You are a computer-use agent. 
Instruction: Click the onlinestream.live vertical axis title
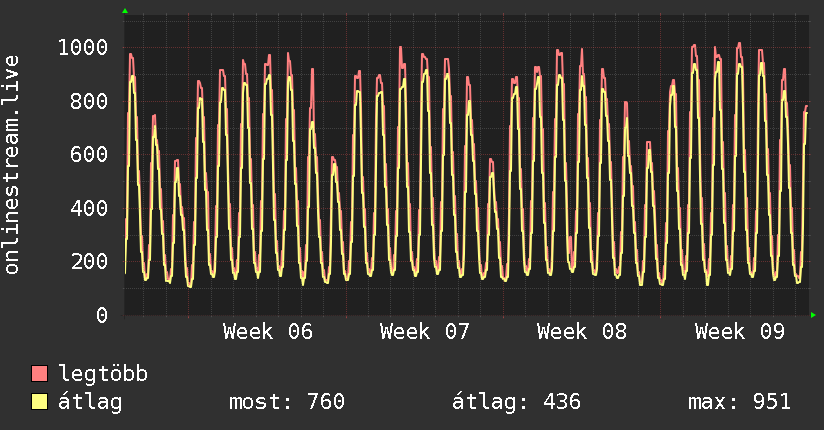coord(12,165)
